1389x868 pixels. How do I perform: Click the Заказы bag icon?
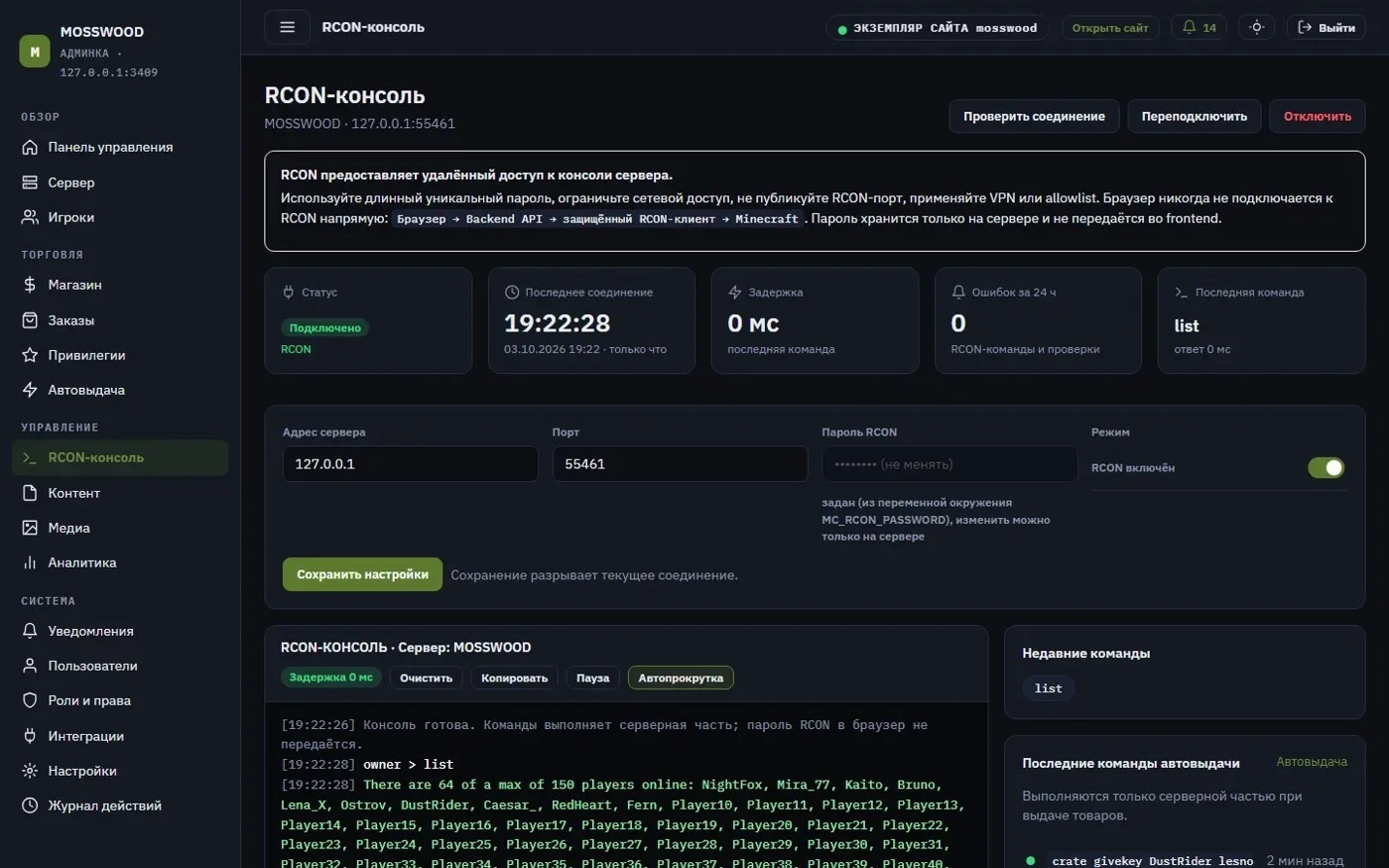(30, 320)
